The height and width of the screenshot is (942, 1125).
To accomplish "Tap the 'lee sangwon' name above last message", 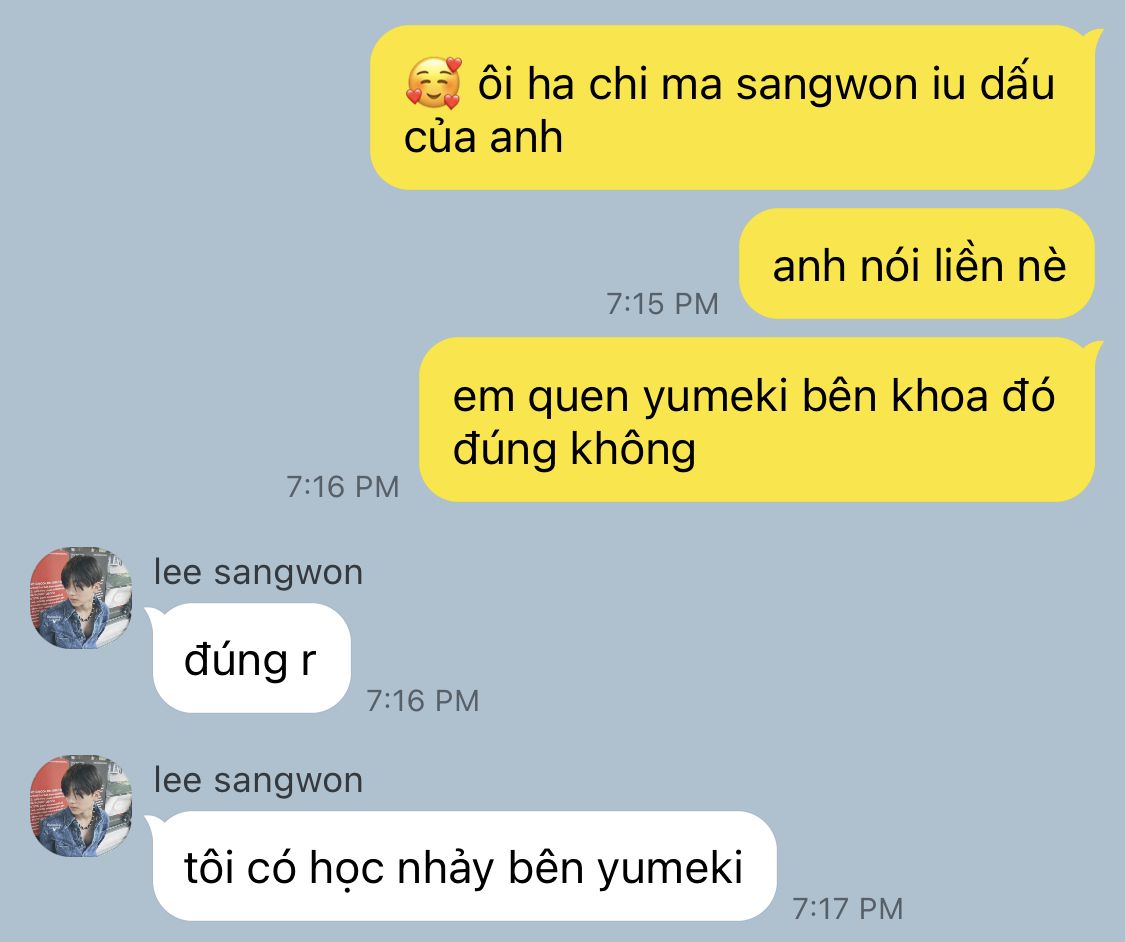I will (x=258, y=780).
